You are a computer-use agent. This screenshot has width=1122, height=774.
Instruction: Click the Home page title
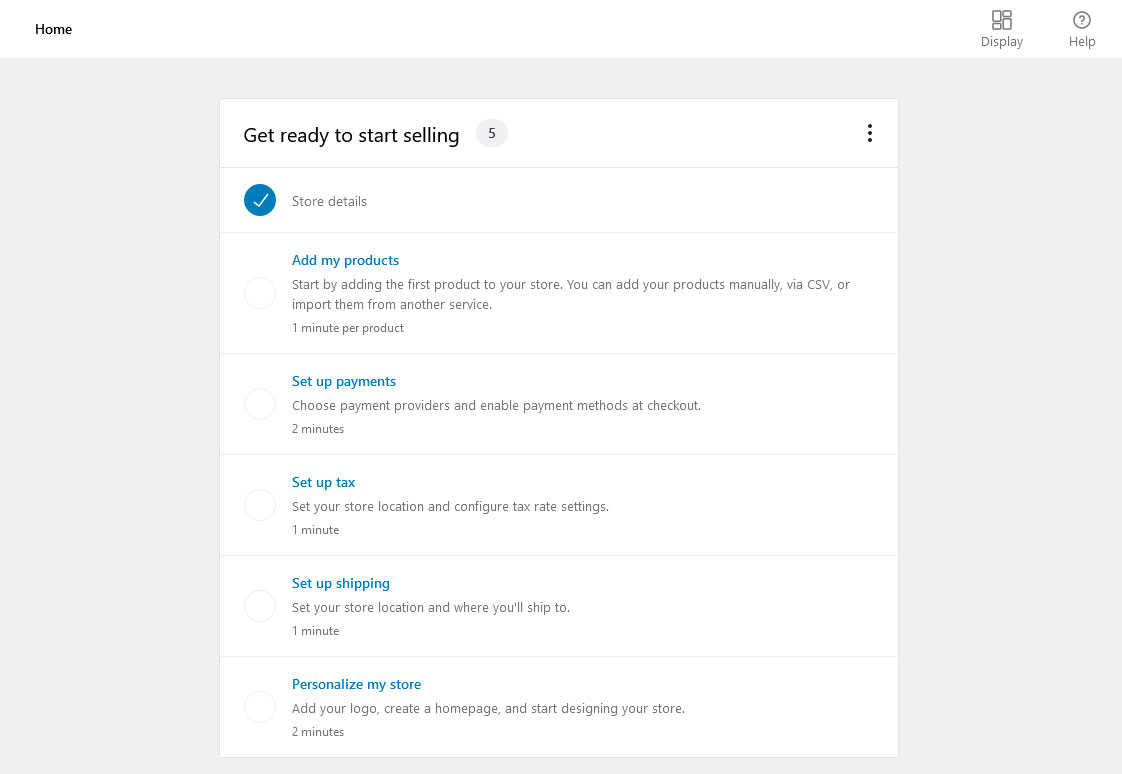pos(54,29)
